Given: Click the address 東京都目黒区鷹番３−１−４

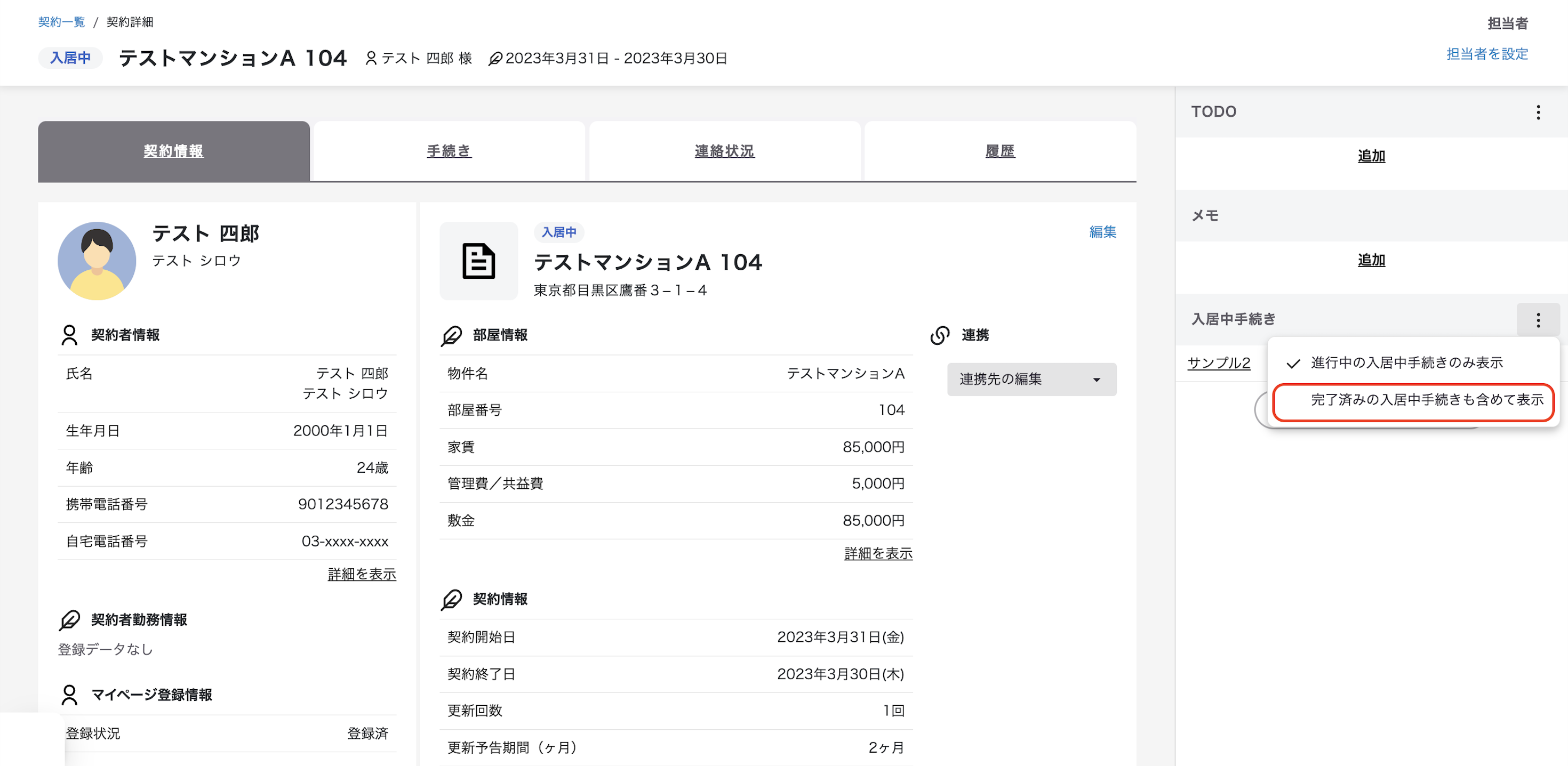Looking at the screenshot, I should click(620, 291).
